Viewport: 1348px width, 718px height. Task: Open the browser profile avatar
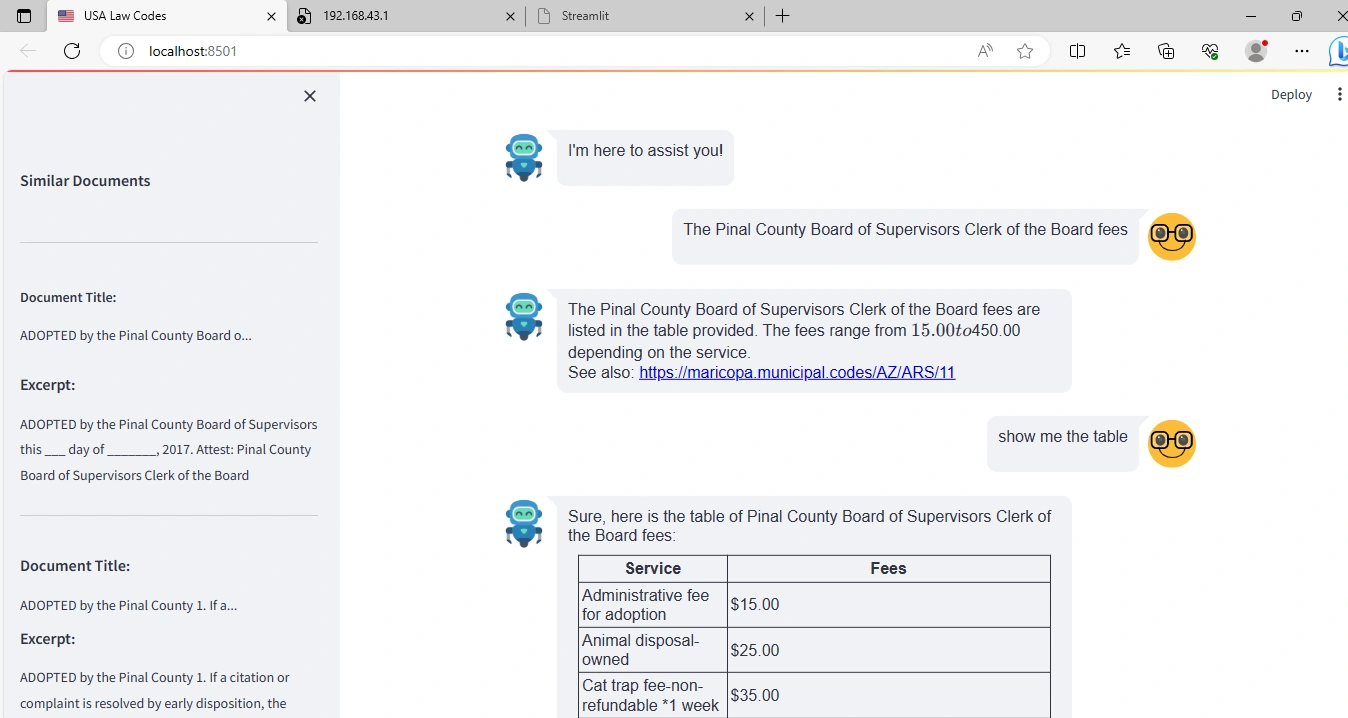[1256, 51]
